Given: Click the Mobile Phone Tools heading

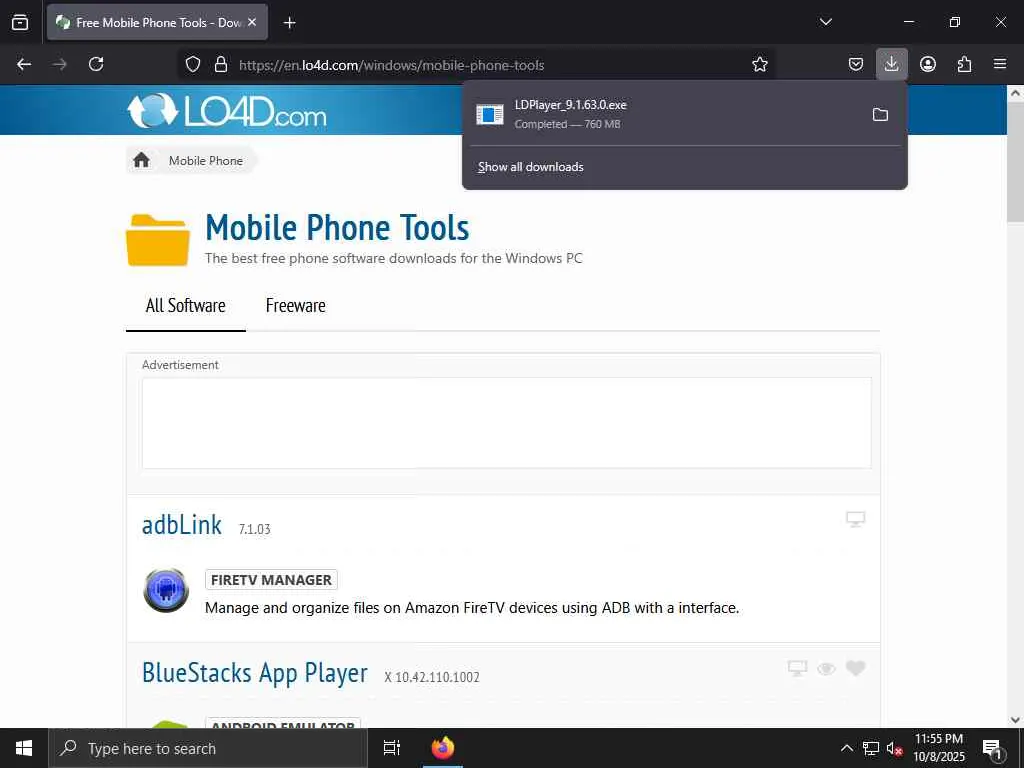Looking at the screenshot, I should (337, 227).
